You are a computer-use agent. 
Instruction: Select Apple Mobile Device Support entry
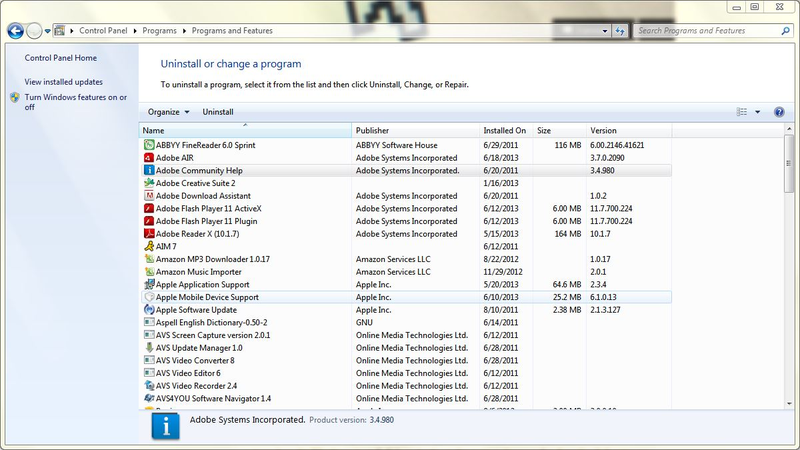point(406,297)
